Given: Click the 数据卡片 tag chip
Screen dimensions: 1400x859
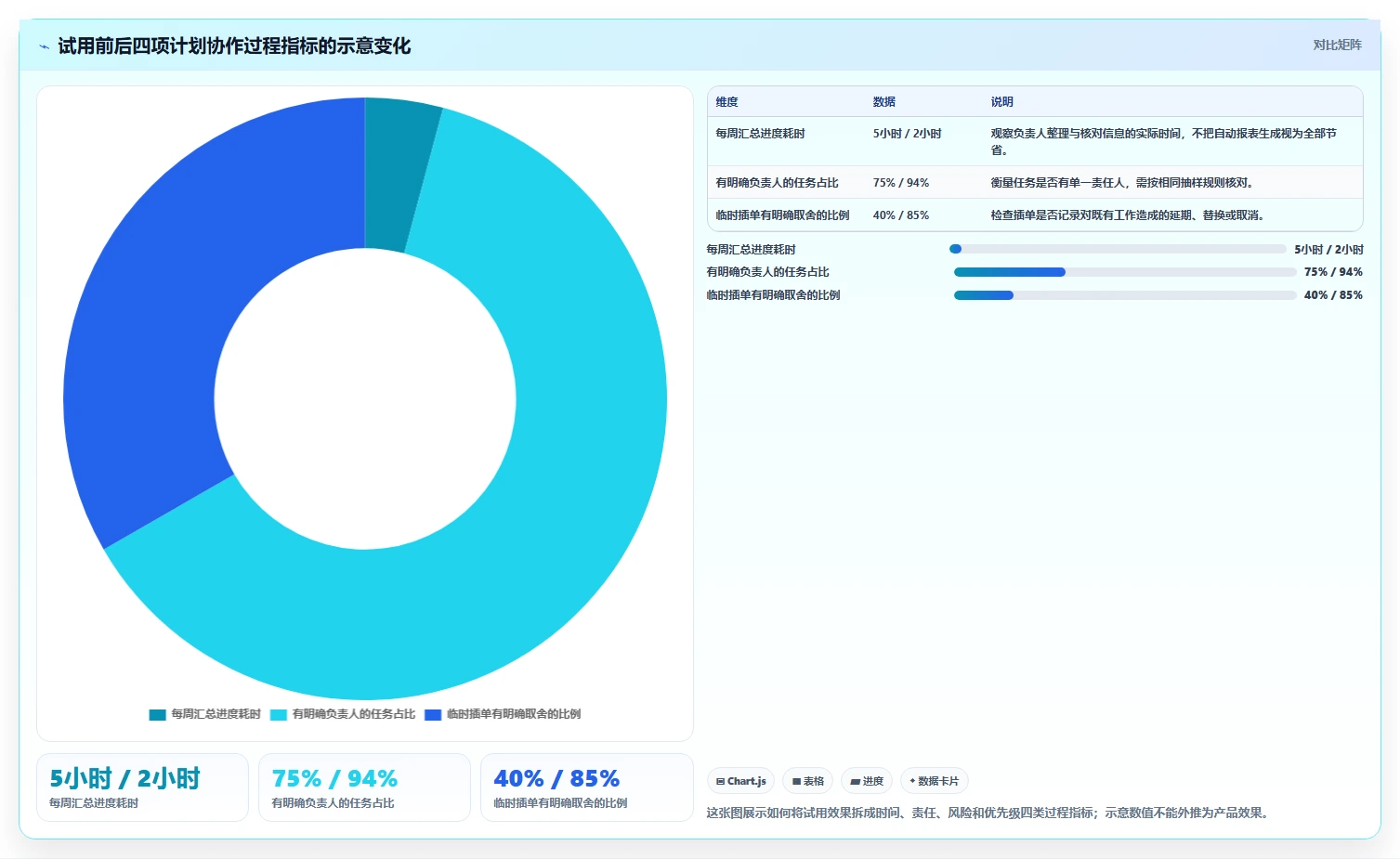Looking at the screenshot, I should [935, 781].
